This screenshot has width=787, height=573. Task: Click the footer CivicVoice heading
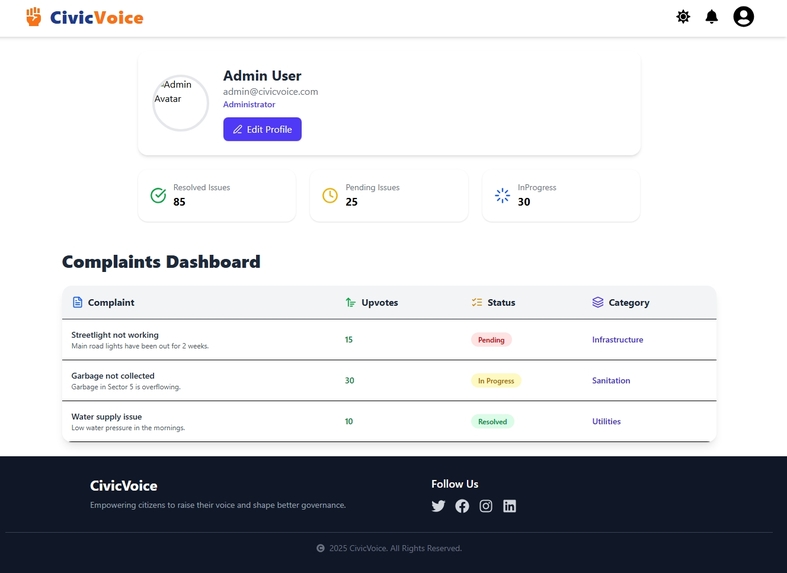tap(123, 486)
